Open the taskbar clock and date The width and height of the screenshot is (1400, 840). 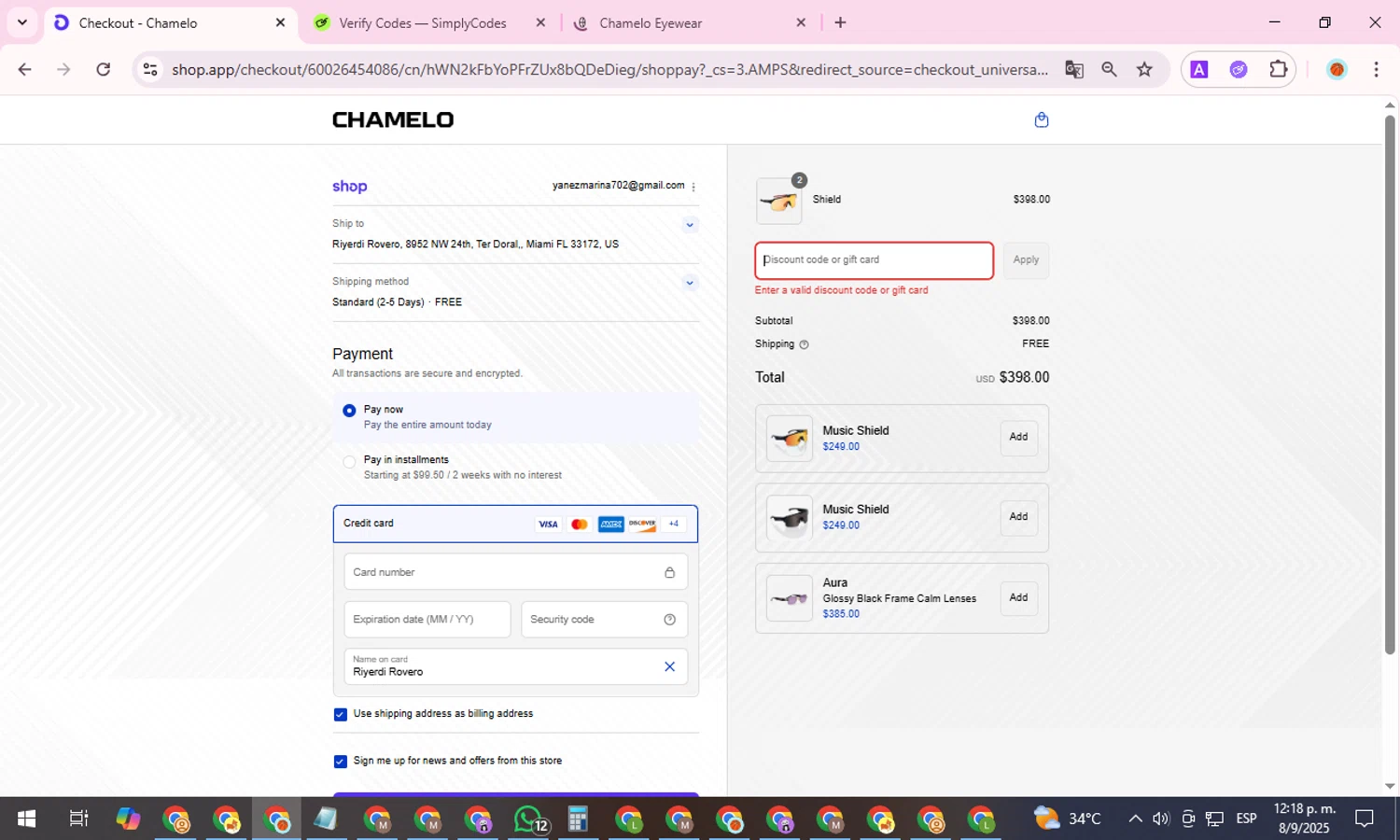[x=1305, y=819]
